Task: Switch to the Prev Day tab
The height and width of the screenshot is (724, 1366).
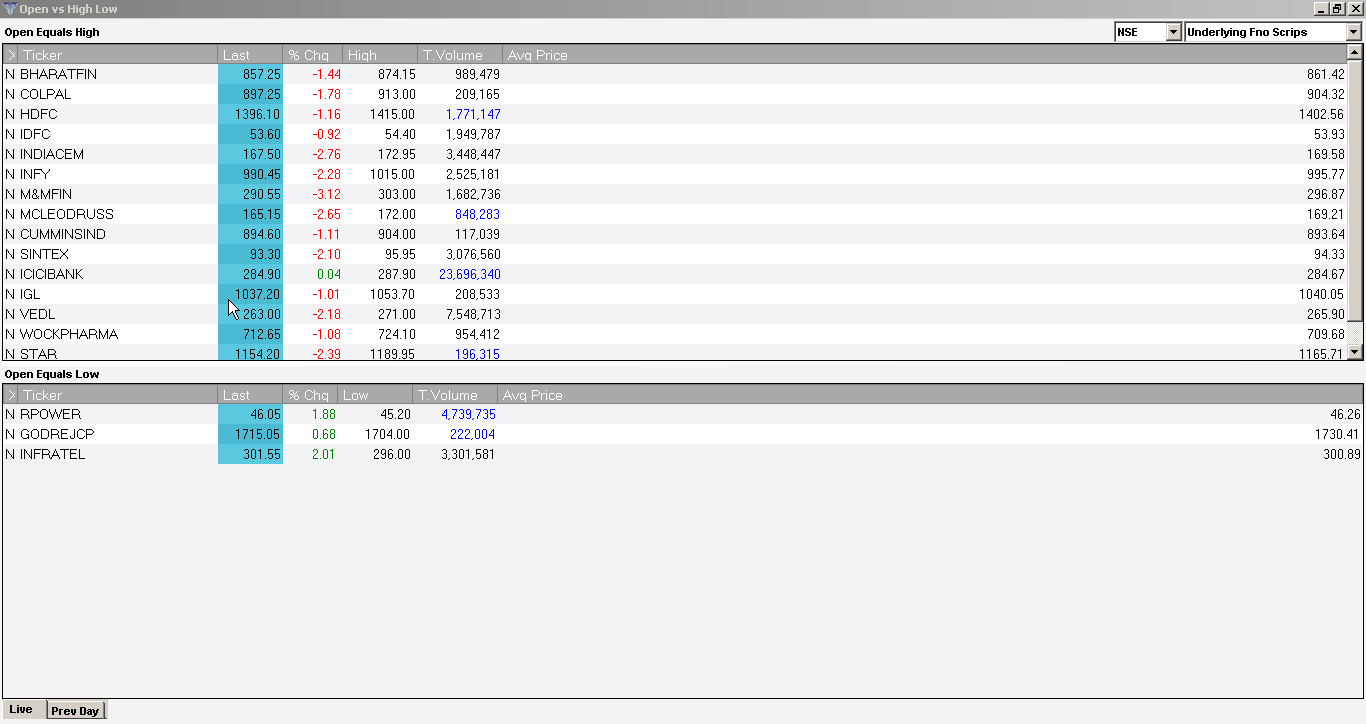Action: 75,710
